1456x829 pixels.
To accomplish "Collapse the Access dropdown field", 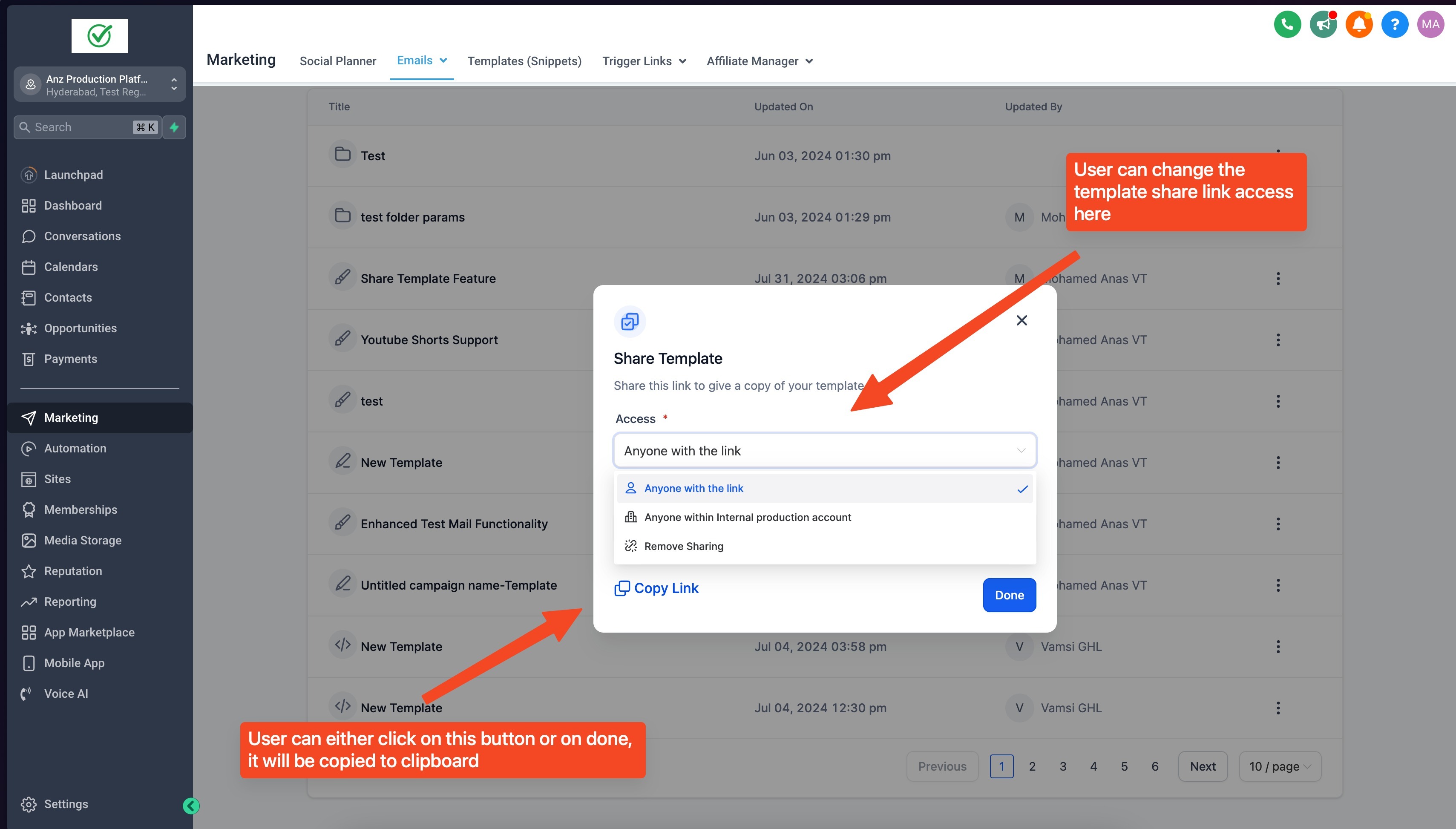I will click(x=1021, y=450).
